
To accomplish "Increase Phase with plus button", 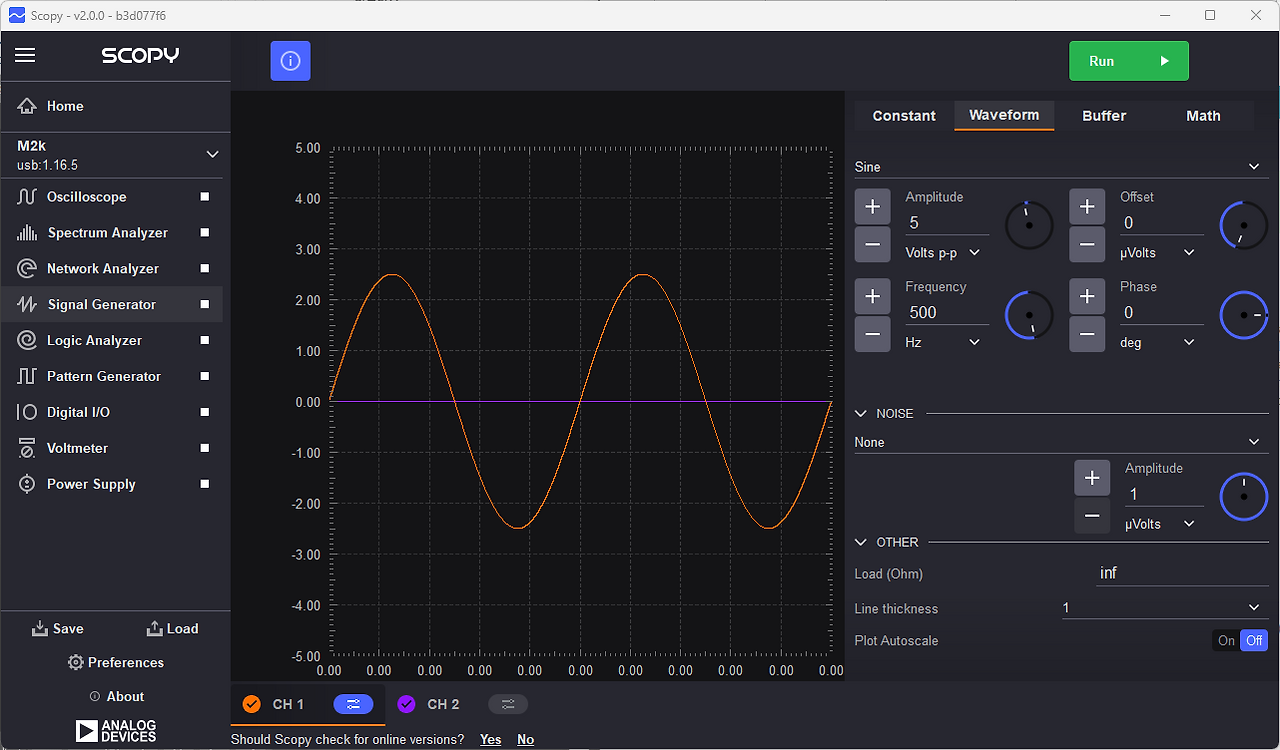I will (1087, 297).
